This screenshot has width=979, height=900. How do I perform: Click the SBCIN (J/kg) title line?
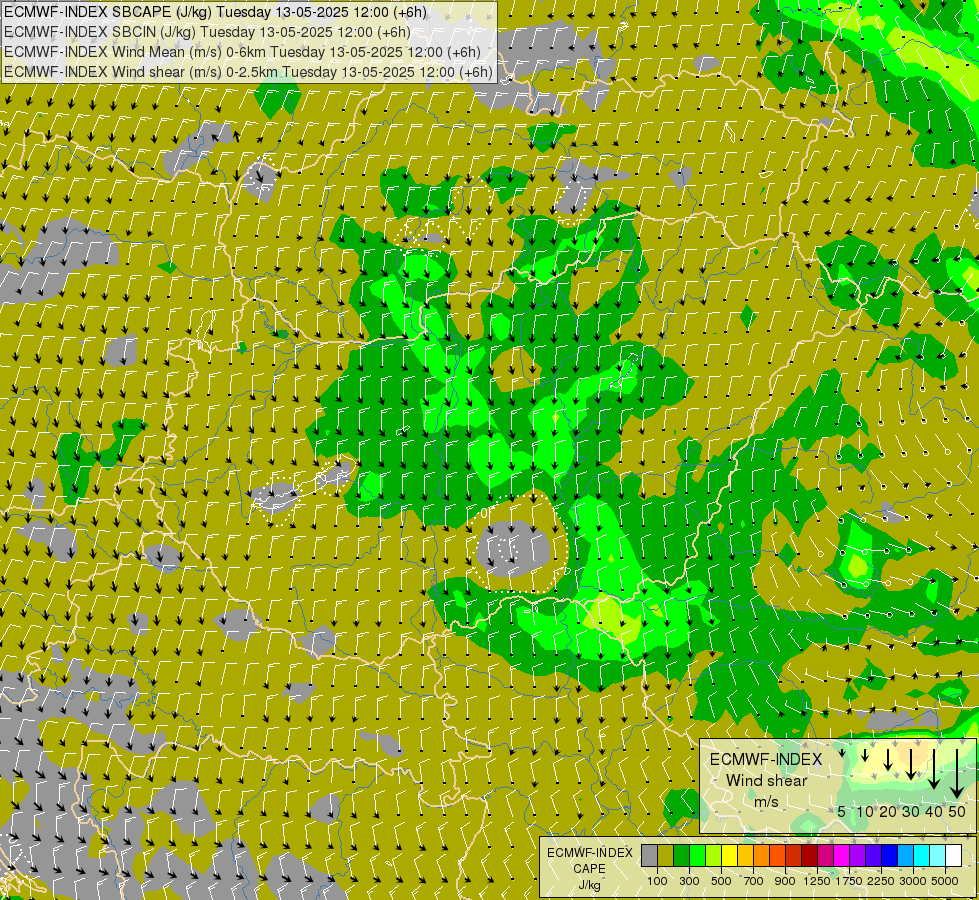click(x=207, y=32)
